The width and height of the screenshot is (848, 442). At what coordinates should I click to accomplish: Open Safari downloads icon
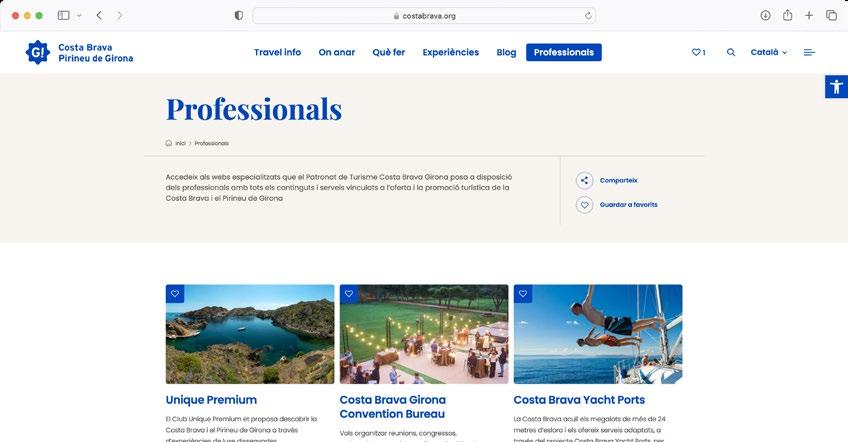point(765,15)
